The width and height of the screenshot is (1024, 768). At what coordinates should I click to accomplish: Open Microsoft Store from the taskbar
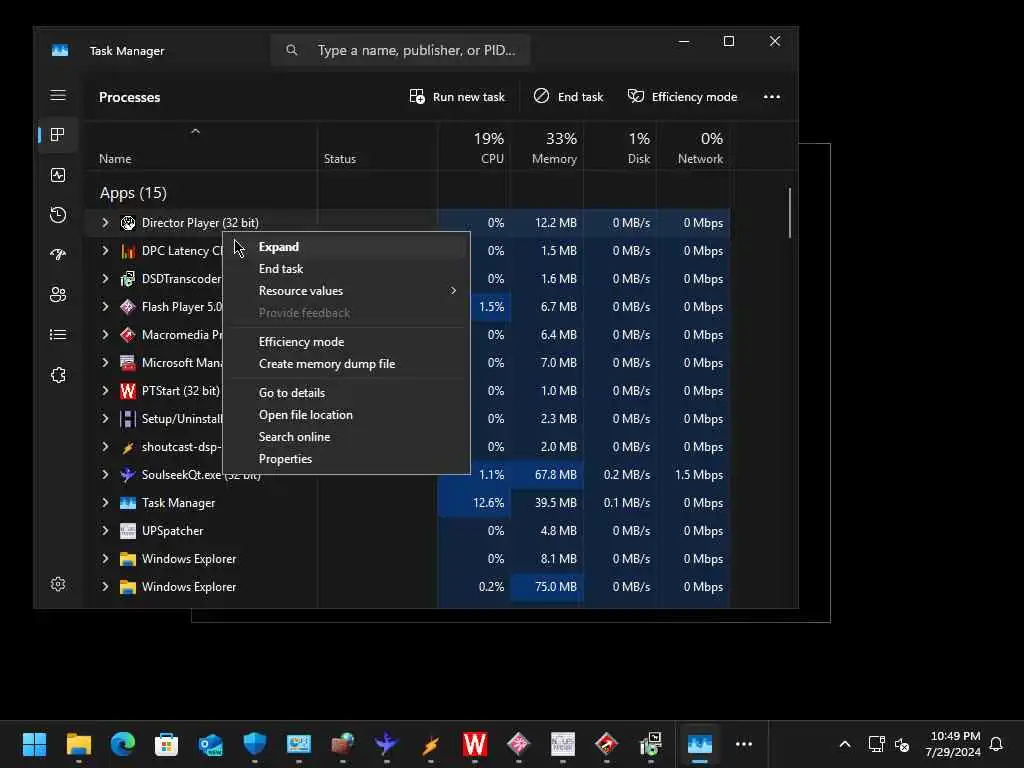pyautogui.click(x=166, y=744)
